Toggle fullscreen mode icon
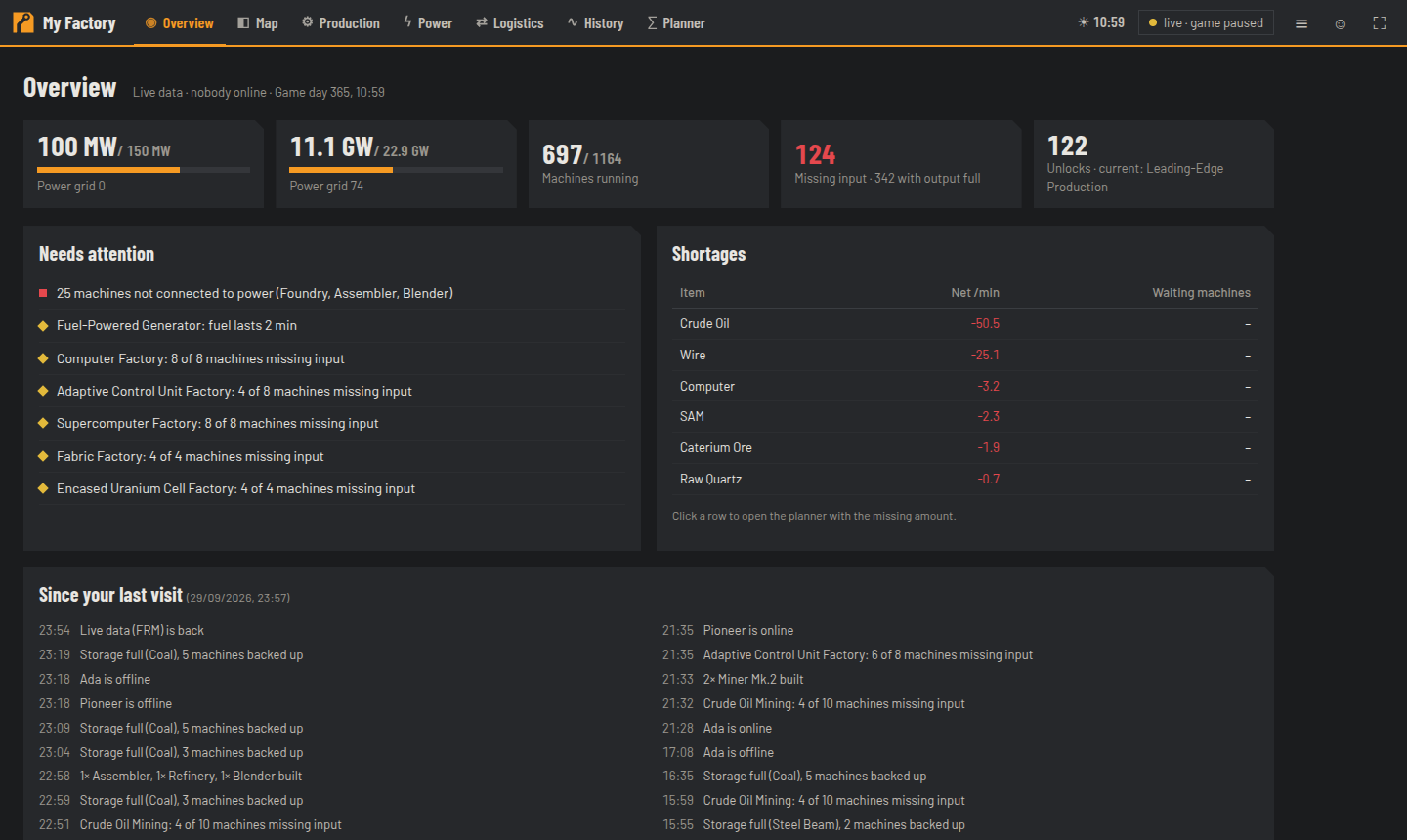 pyautogui.click(x=1380, y=23)
